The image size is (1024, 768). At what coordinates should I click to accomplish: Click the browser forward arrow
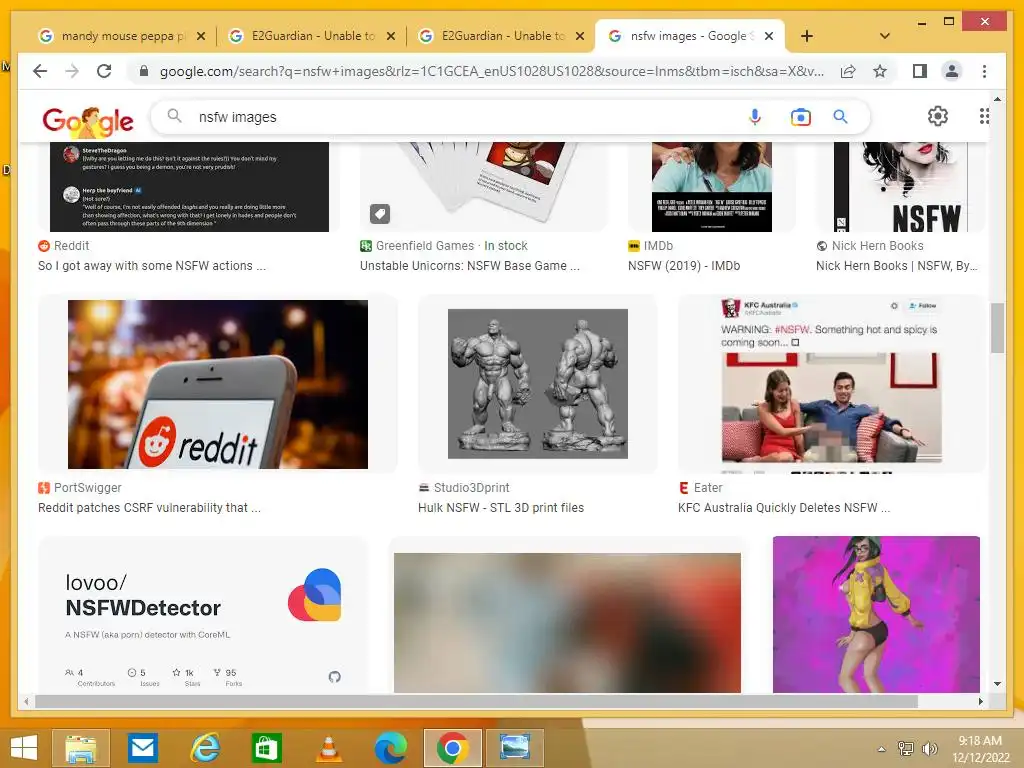(x=72, y=71)
